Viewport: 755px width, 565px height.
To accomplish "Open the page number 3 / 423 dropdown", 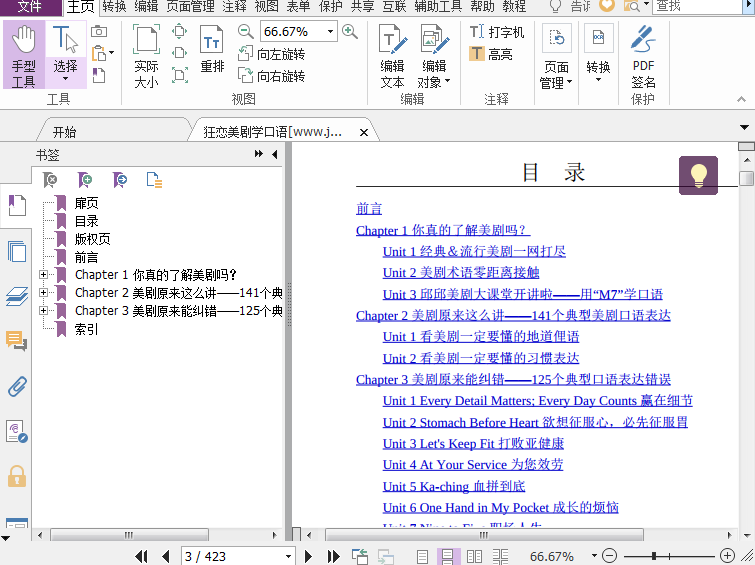I will coord(288,557).
